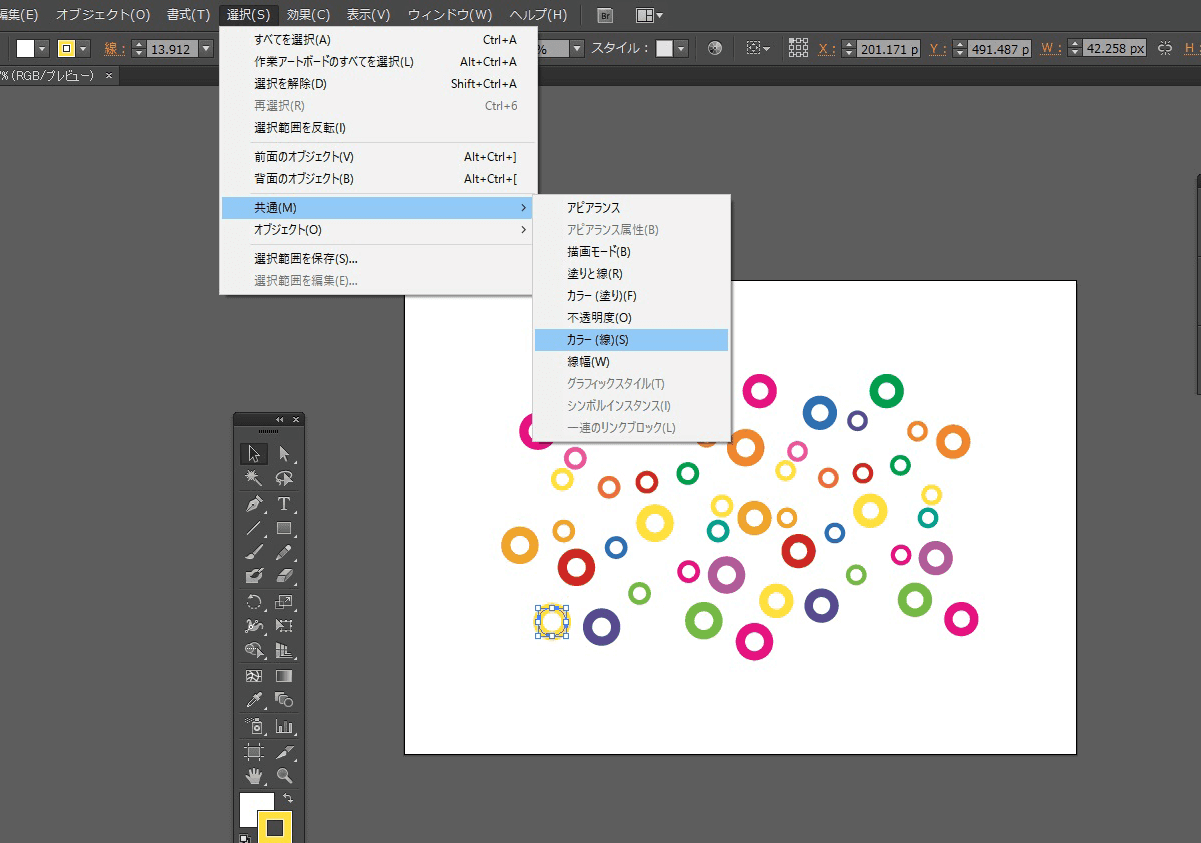
Task: Choose 塗りと線(R) in submenu
Action: point(631,274)
